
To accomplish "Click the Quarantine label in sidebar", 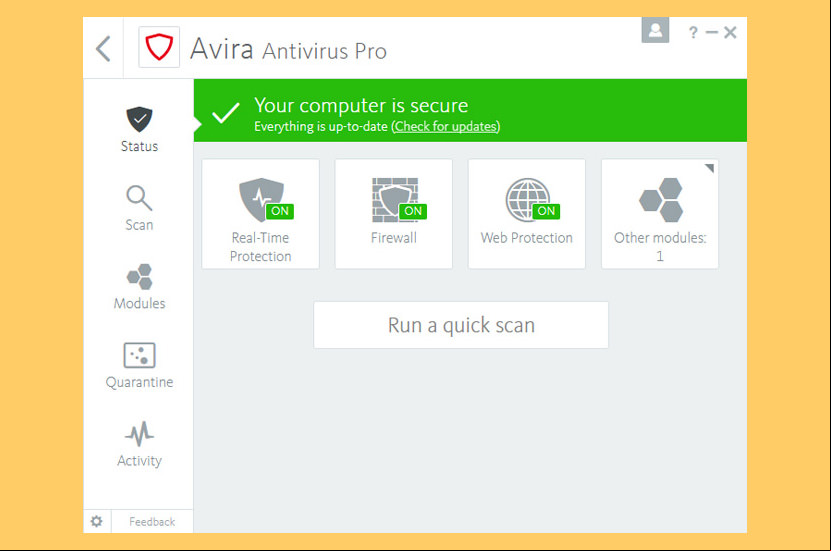I will click(139, 382).
